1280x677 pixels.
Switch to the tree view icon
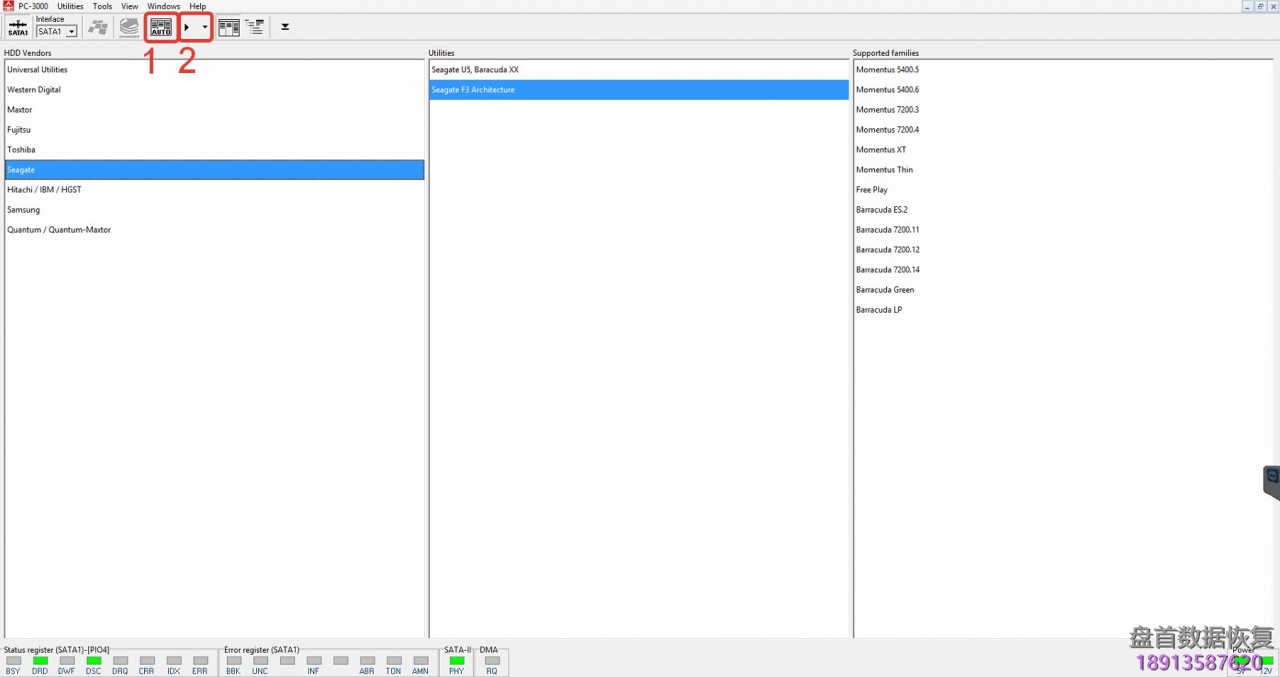255,28
